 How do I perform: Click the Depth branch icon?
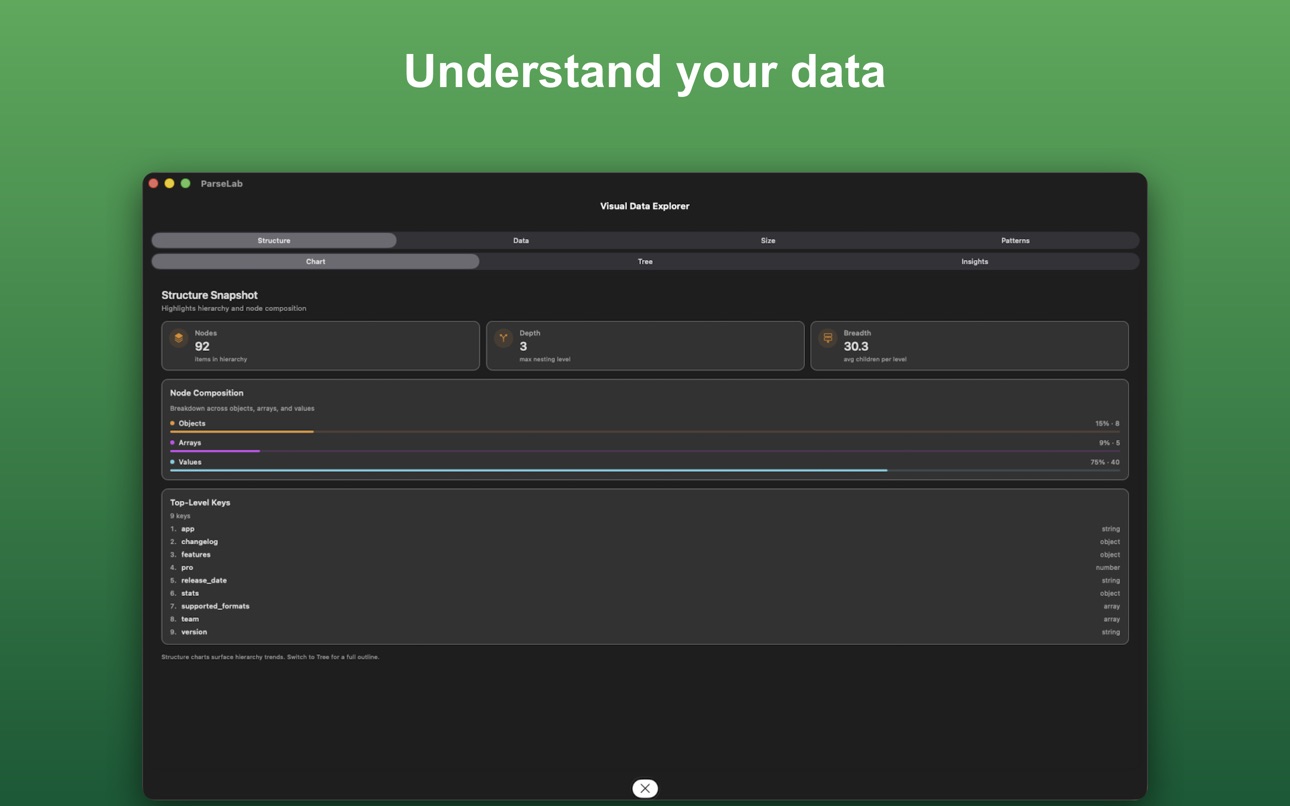(503, 338)
